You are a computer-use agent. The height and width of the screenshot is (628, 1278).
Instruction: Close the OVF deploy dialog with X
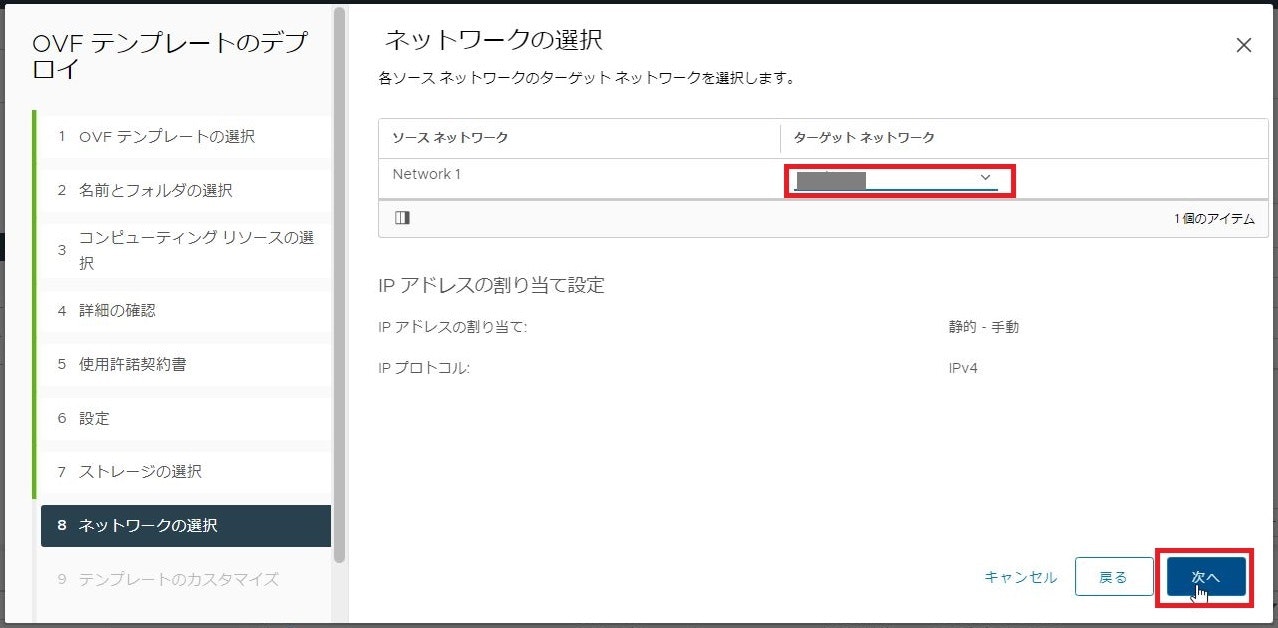(1243, 45)
